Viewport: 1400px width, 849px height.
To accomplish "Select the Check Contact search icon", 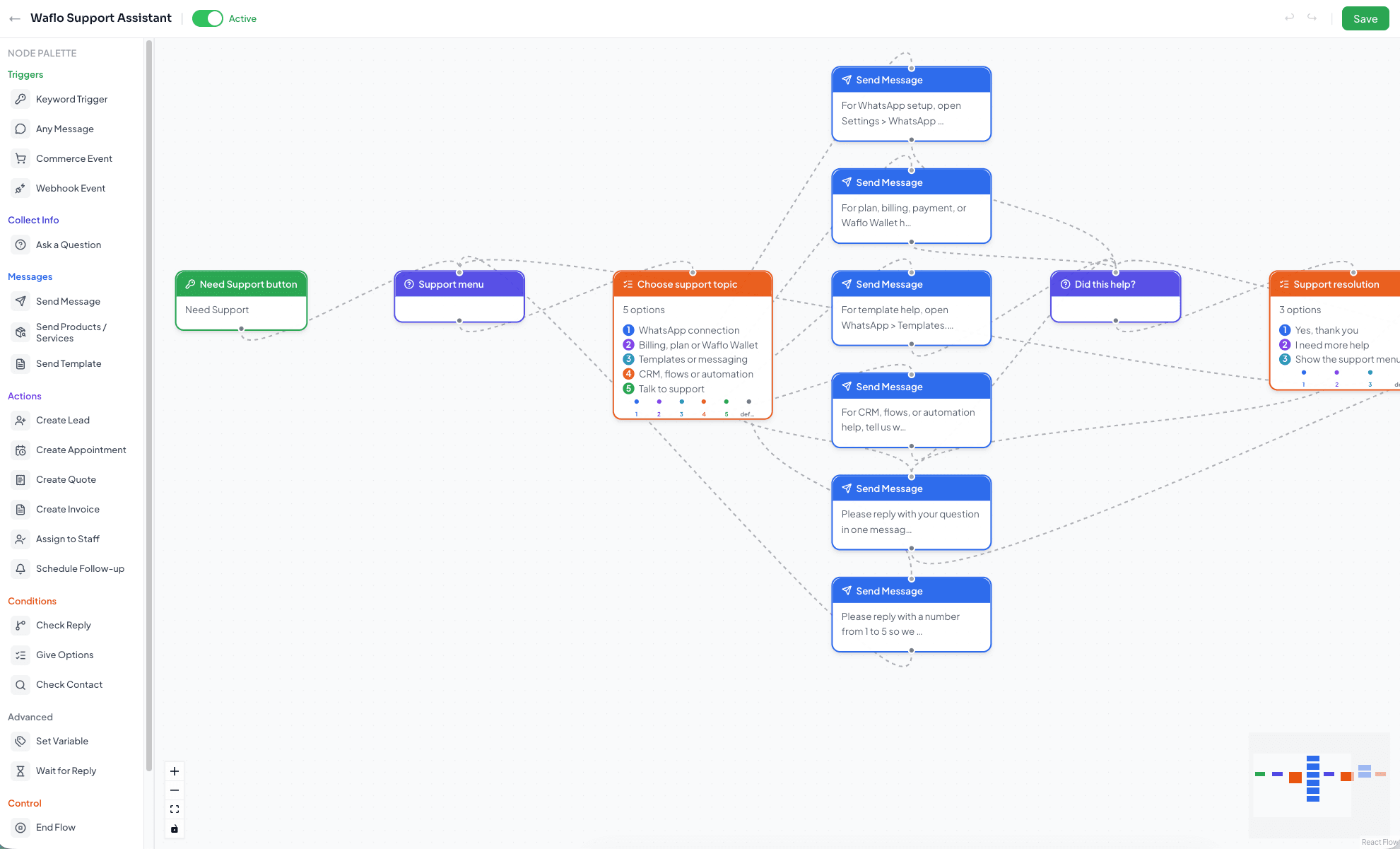I will point(20,684).
